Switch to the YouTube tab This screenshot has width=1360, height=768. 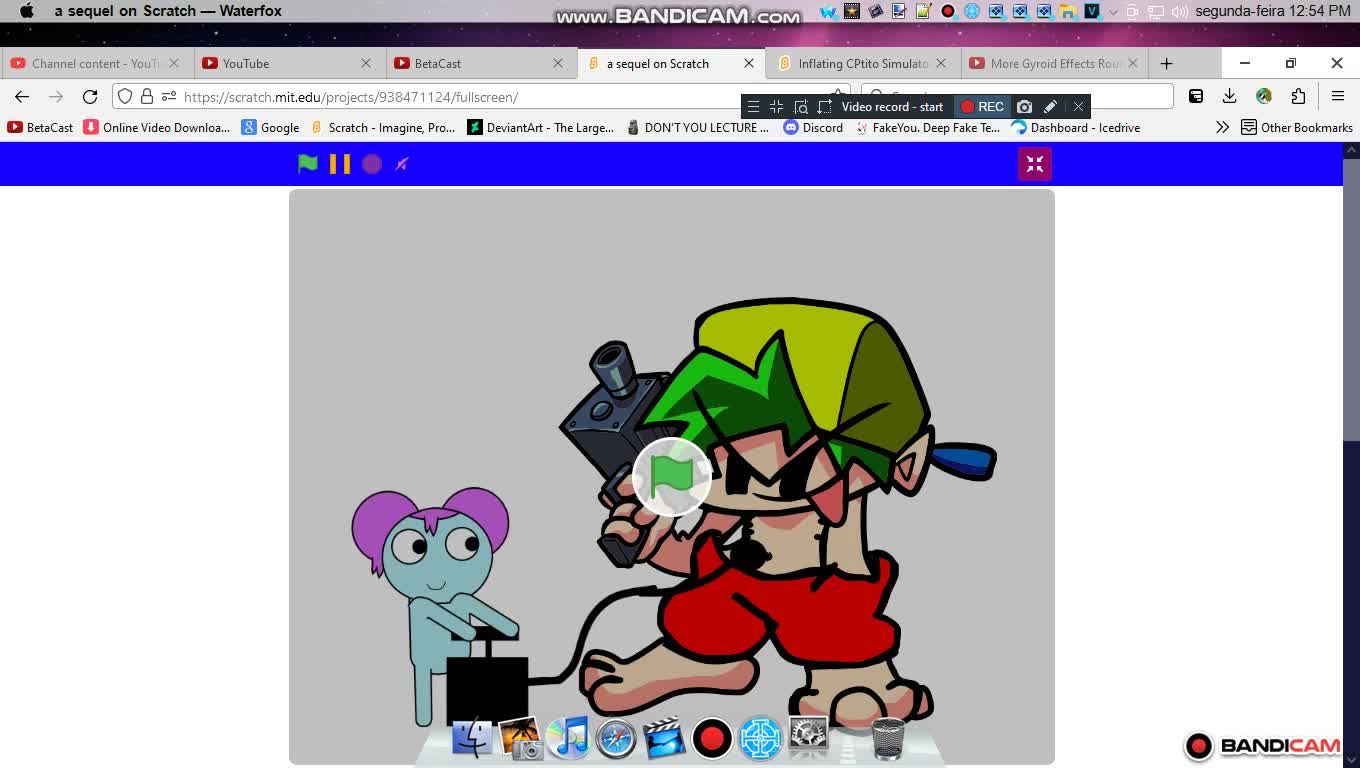point(288,63)
